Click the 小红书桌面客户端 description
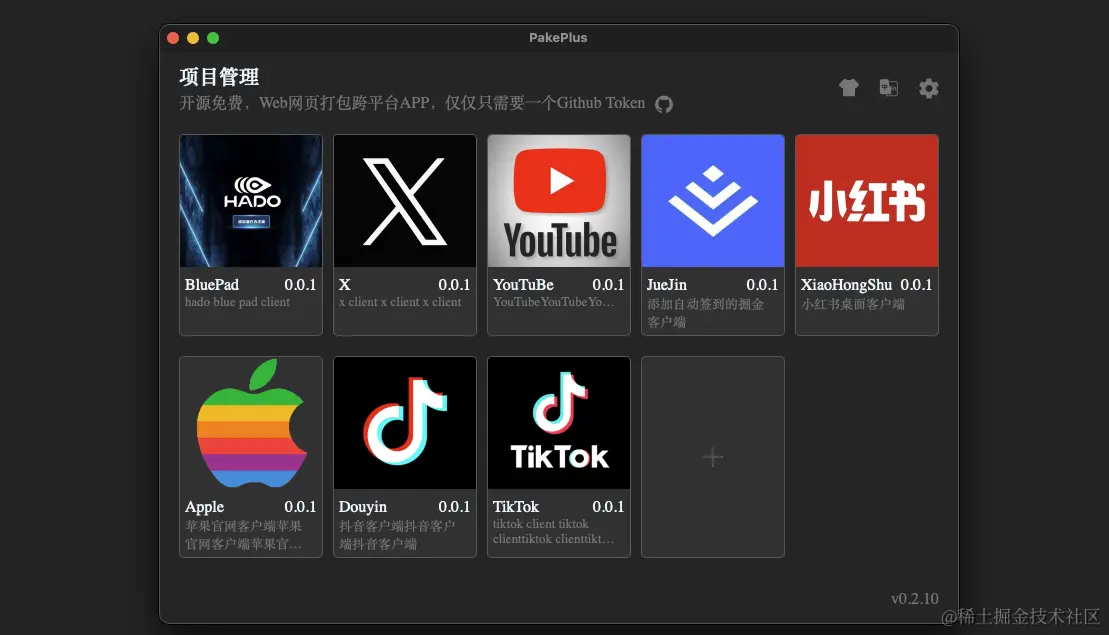 pyautogui.click(x=852, y=304)
